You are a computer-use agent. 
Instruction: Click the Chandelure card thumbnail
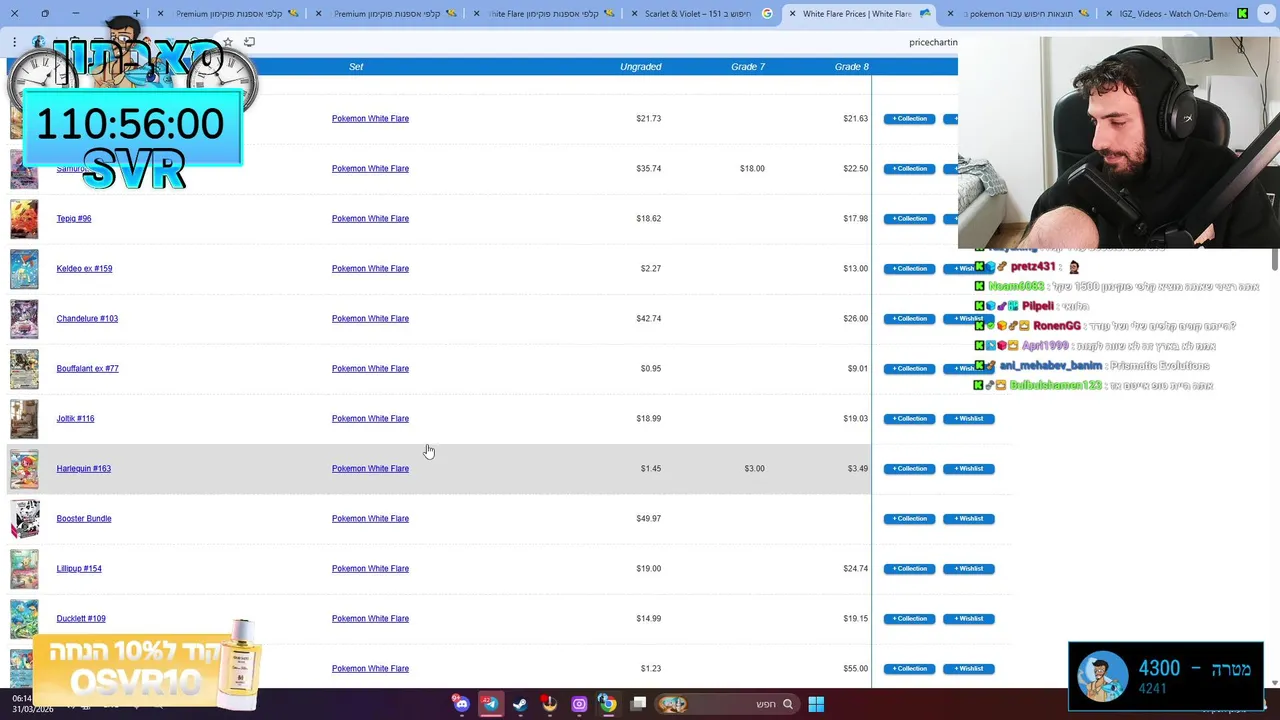pyautogui.click(x=24, y=319)
